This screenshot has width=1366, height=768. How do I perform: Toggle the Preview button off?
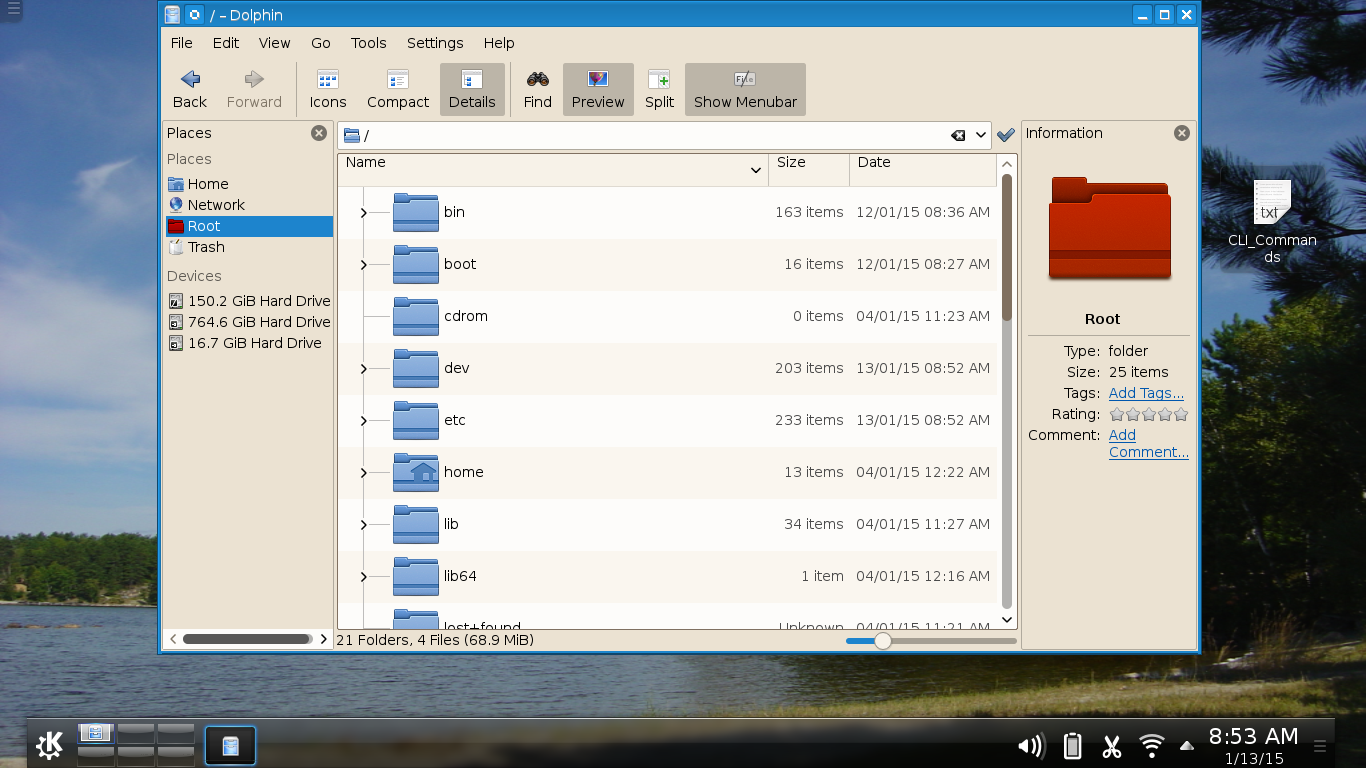pos(598,90)
